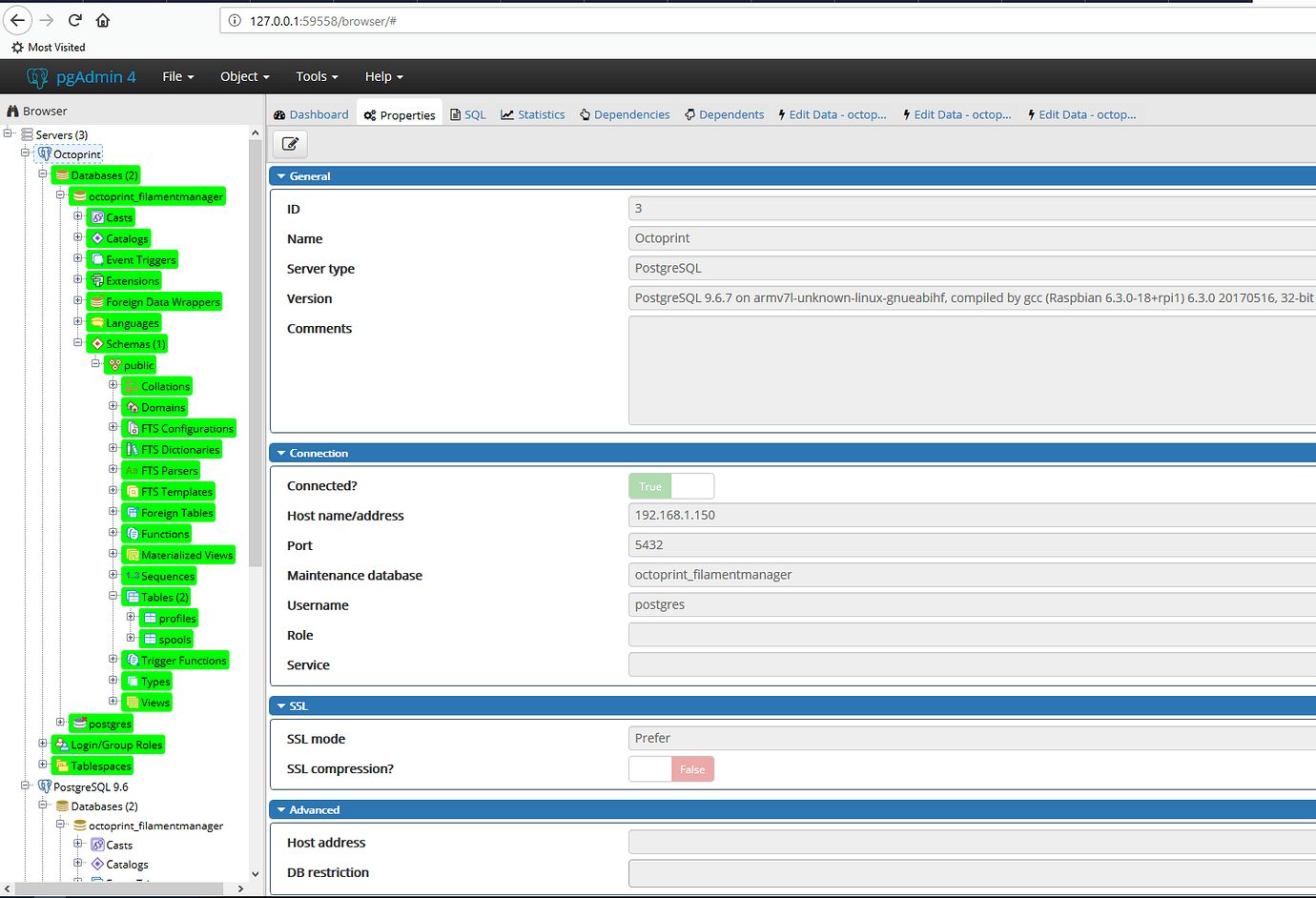Click the Functions node icon
1316x898 pixels.
coord(133,534)
